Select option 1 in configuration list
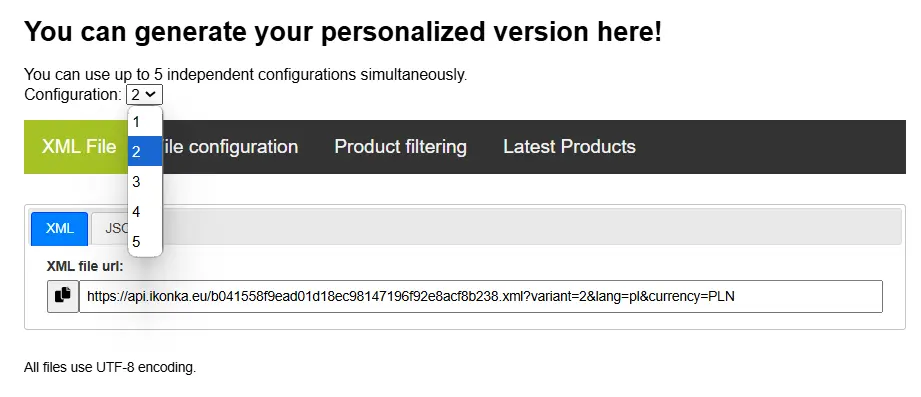The image size is (921, 397). 144,122
